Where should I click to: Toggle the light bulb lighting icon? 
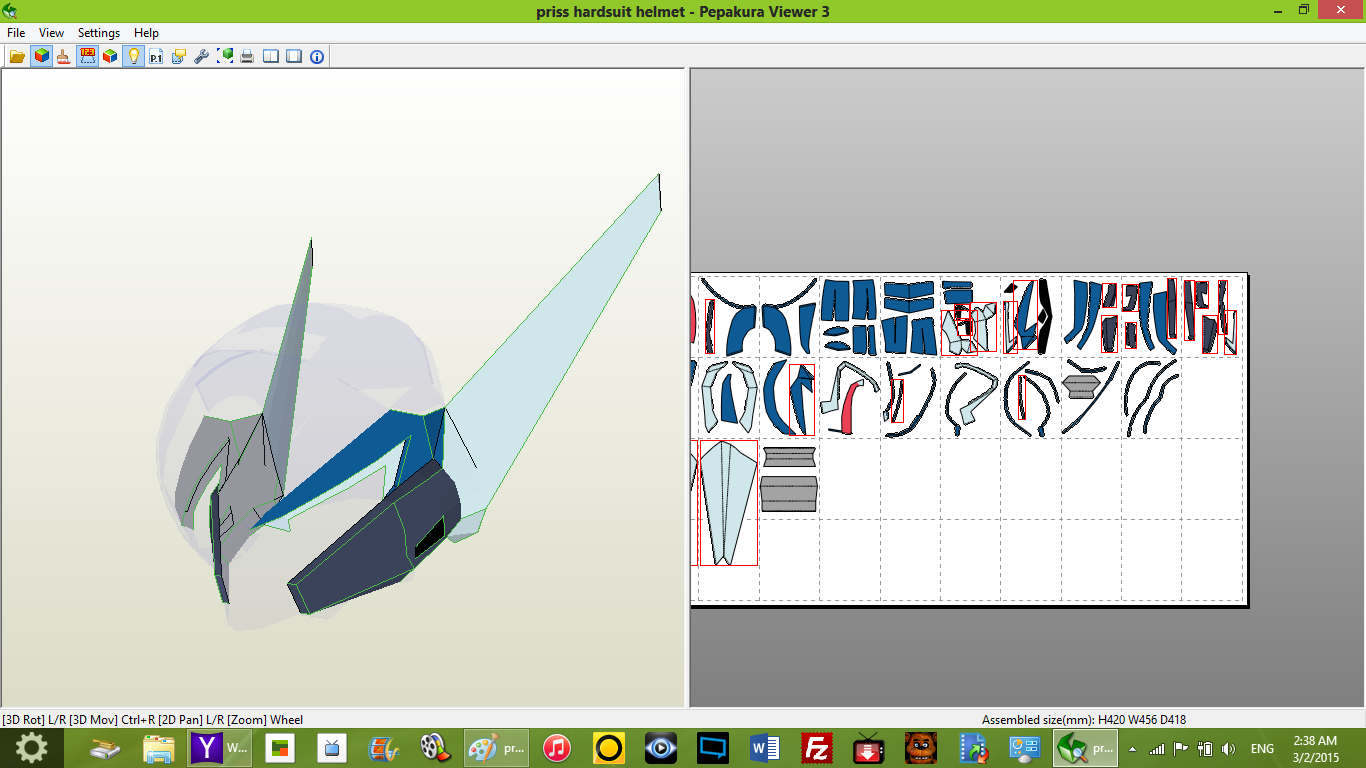133,56
